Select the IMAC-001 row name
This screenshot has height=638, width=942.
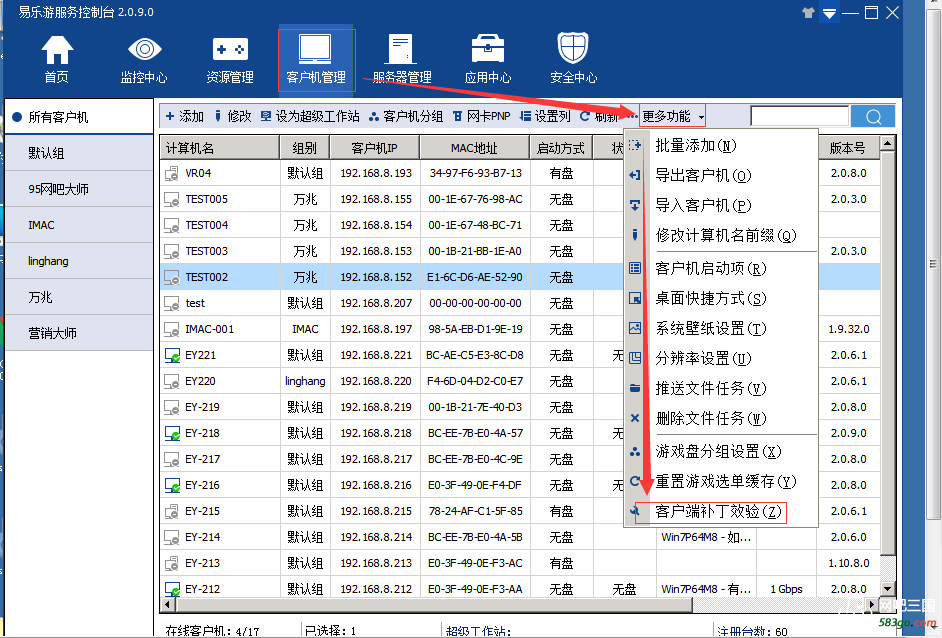point(210,329)
